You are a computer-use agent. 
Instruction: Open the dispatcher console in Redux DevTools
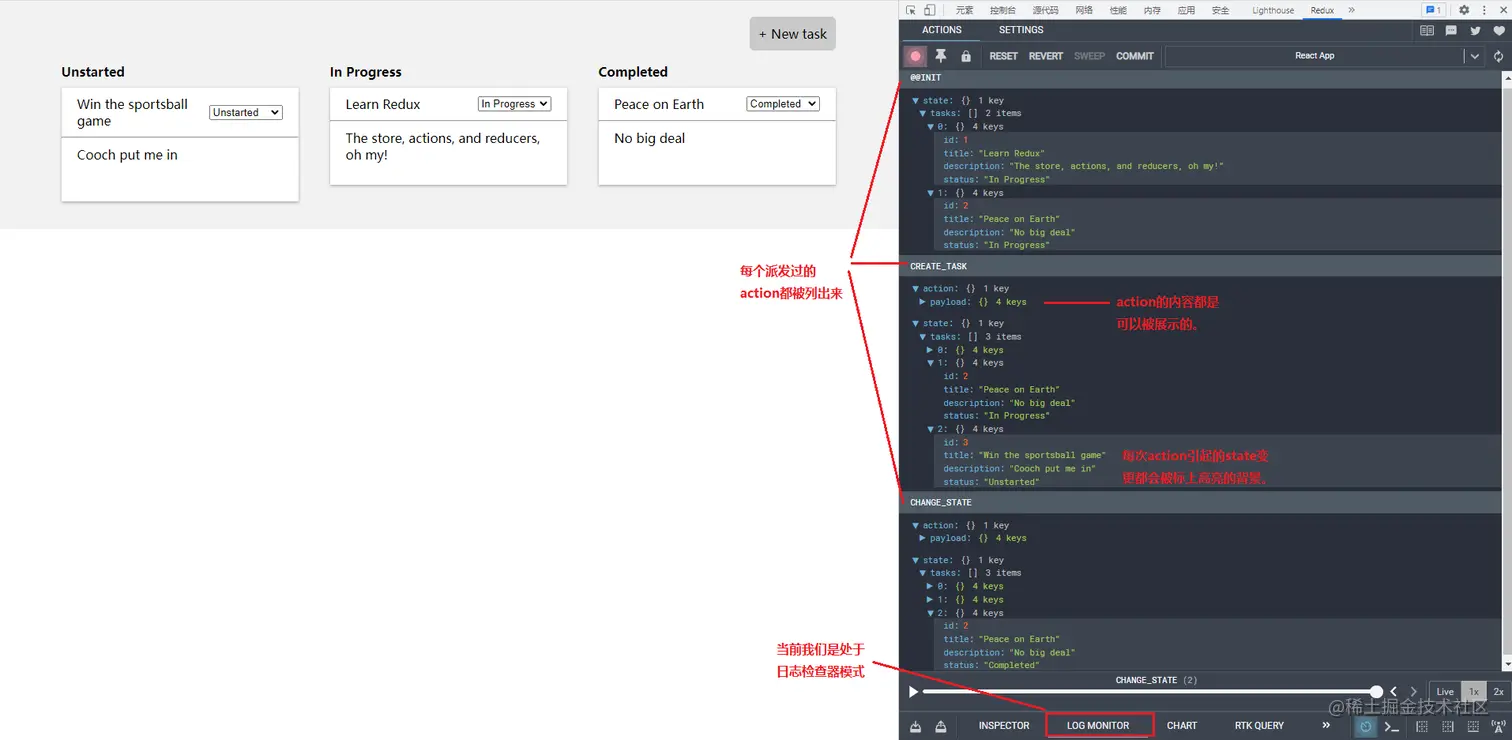[1391, 726]
